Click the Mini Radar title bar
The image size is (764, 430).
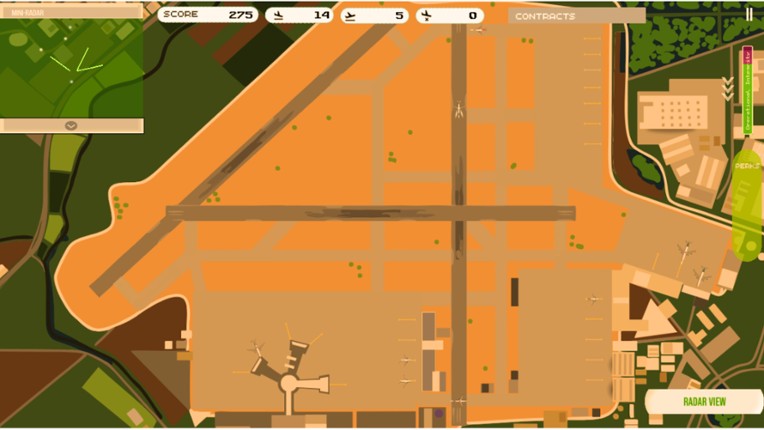(x=71, y=12)
